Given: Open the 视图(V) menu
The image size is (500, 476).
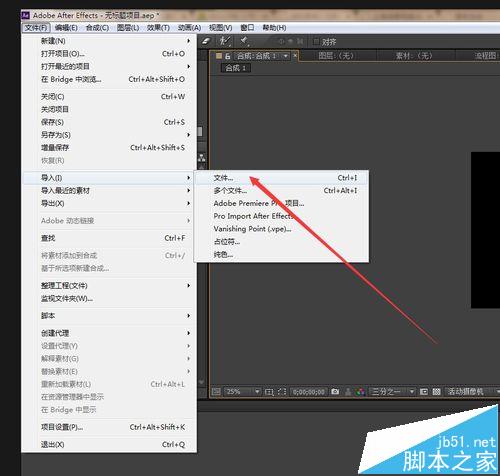Looking at the screenshot, I should 220,28.
